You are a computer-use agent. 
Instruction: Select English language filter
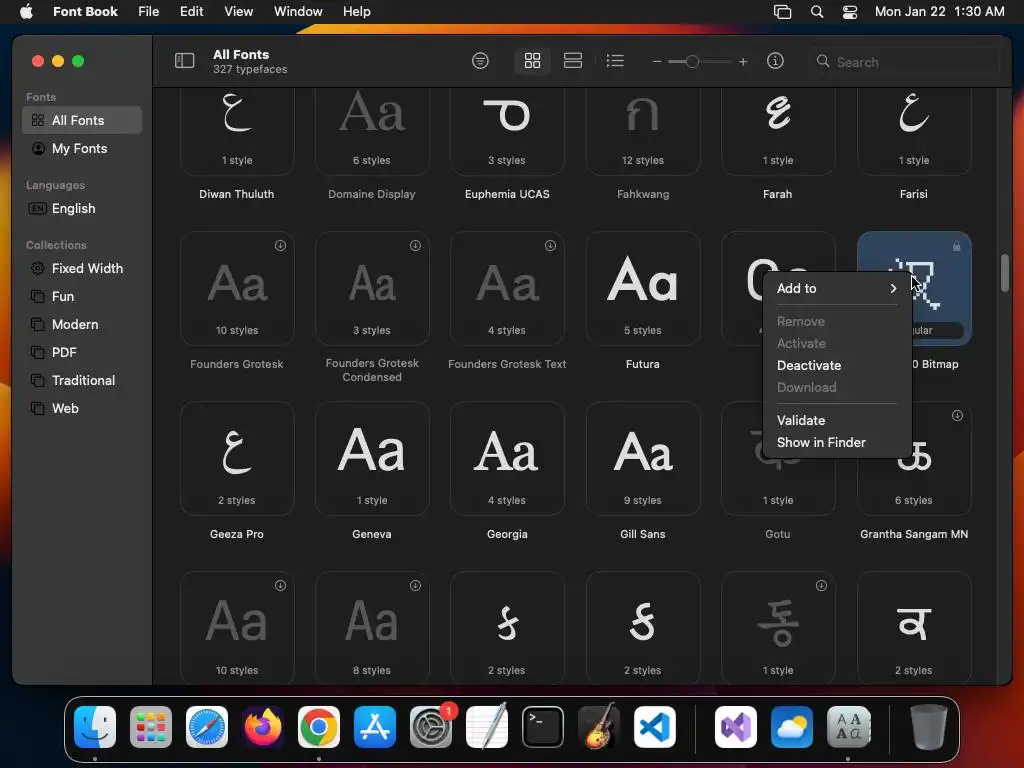[82, 208]
